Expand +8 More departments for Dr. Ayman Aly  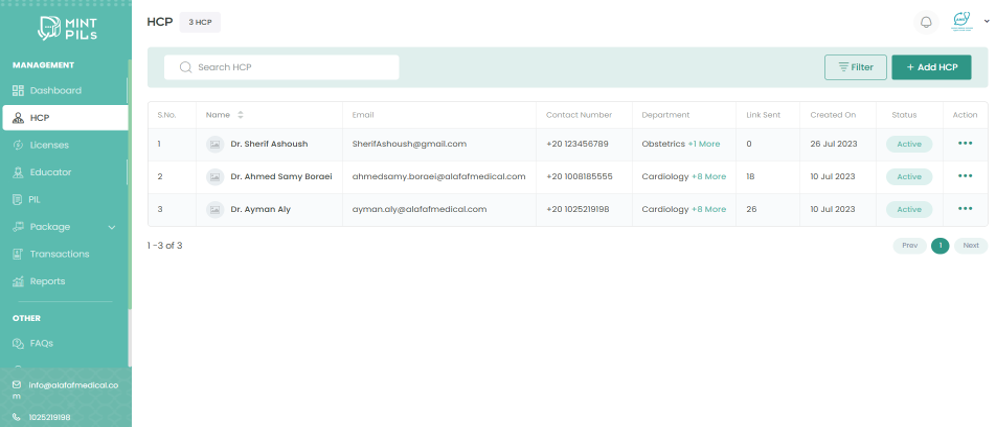[709, 209]
